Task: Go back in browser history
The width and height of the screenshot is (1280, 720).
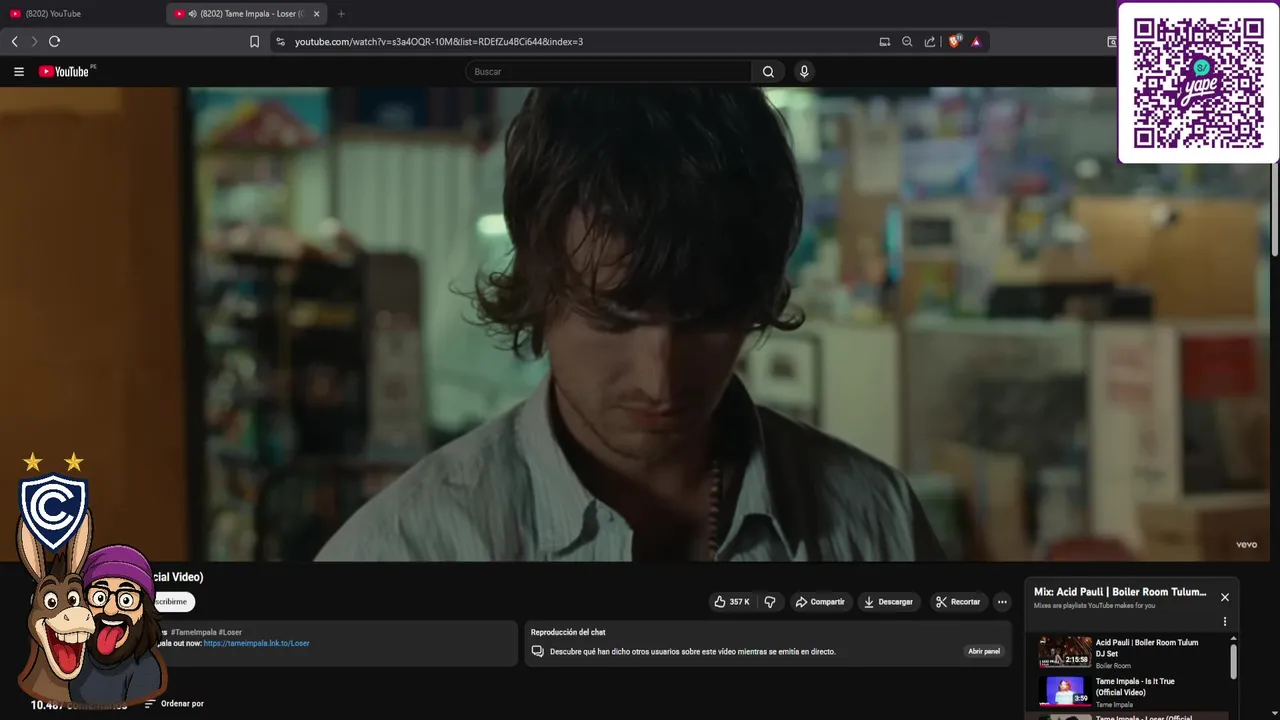Action: 14,42
